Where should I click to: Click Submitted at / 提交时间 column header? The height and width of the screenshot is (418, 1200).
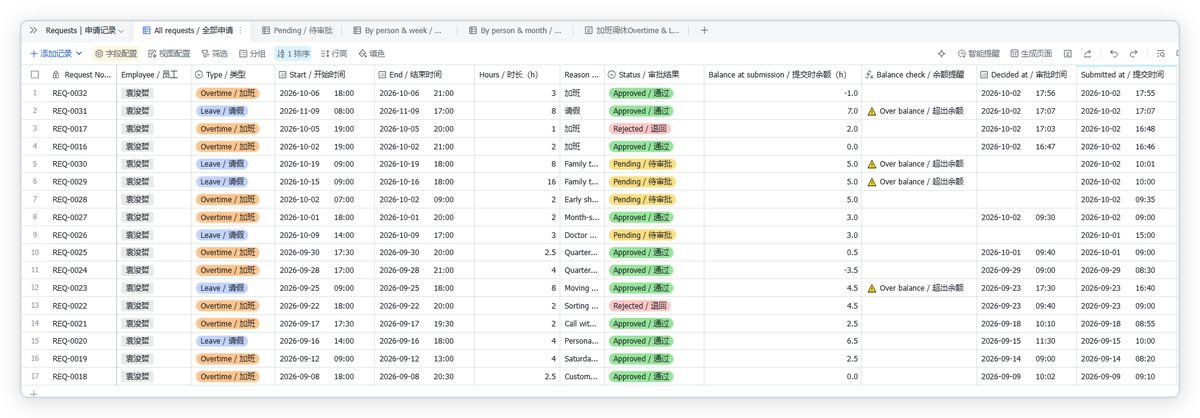pyautogui.click(x=1127, y=75)
